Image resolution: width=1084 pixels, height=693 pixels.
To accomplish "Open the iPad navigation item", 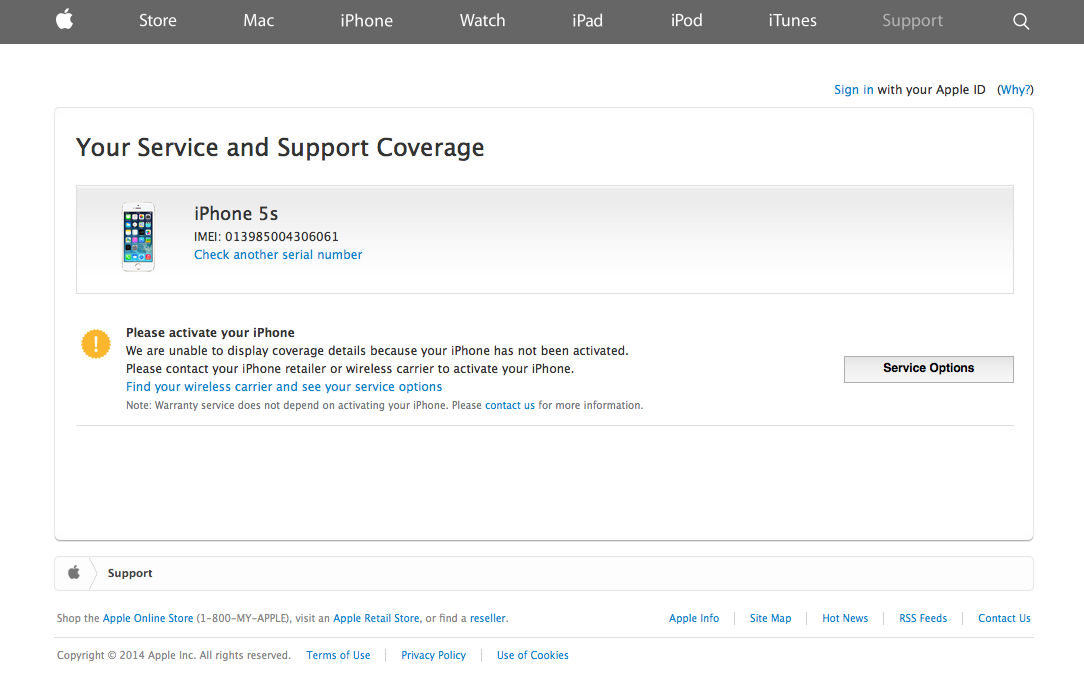I will click(x=588, y=21).
